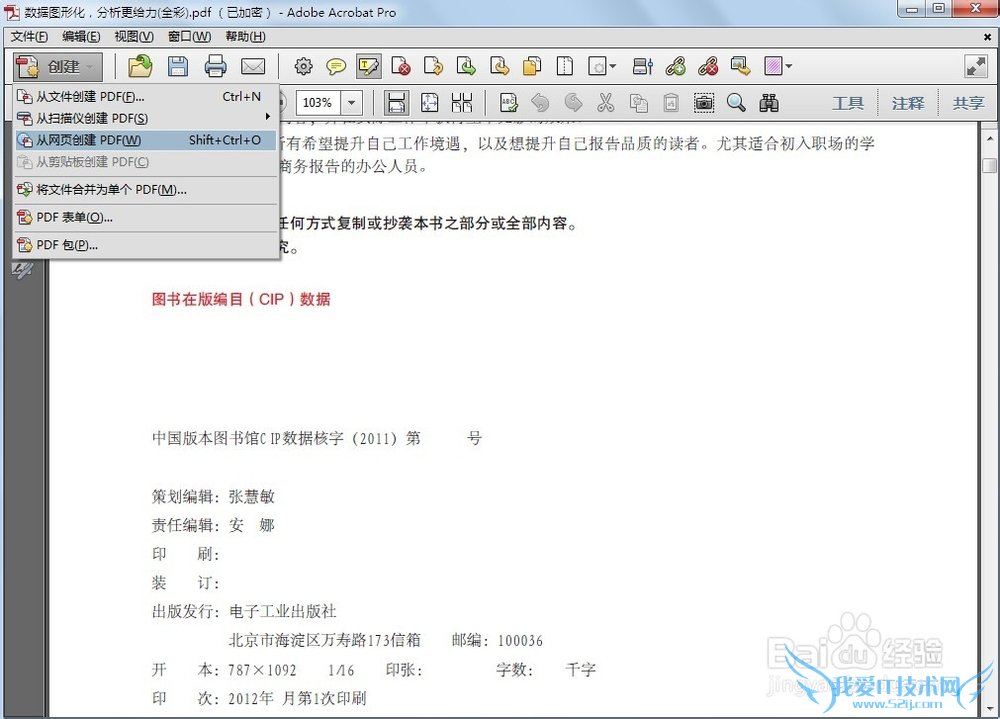Click the paste clipboard icon
Image resolution: width=1000 pixels, height=719 pixels.
[671, 103]
